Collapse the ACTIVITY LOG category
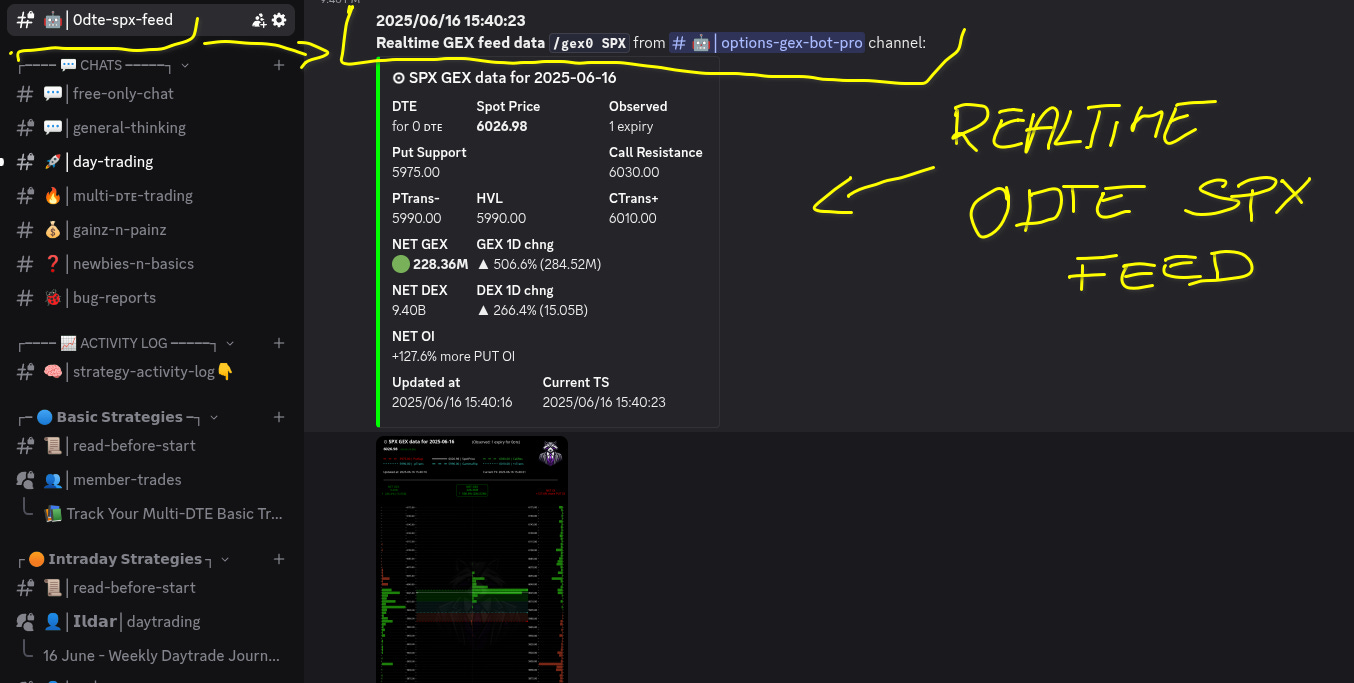The image size is (1354, 683). [231, 343]
